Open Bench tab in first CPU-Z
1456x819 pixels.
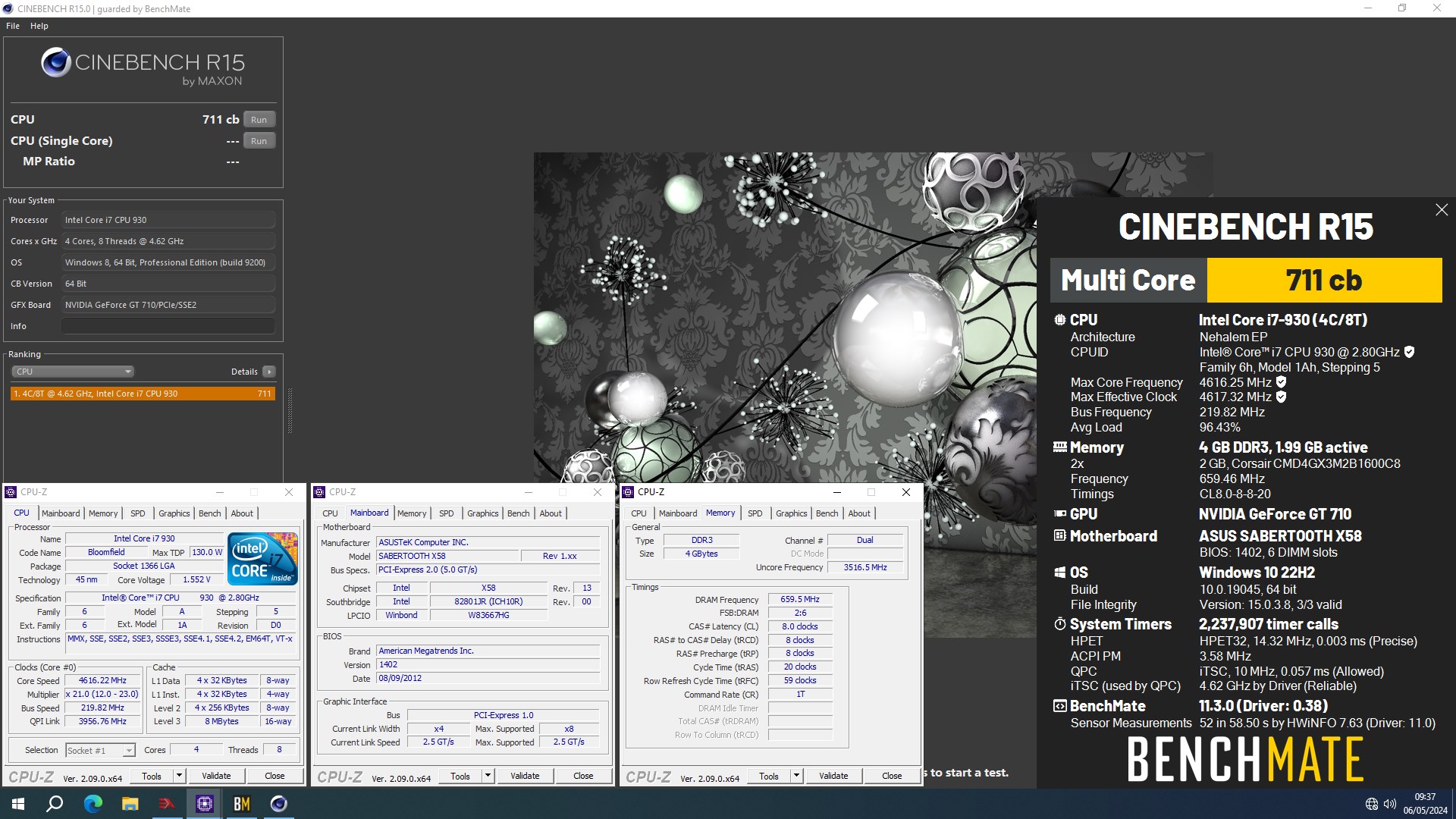210,513
